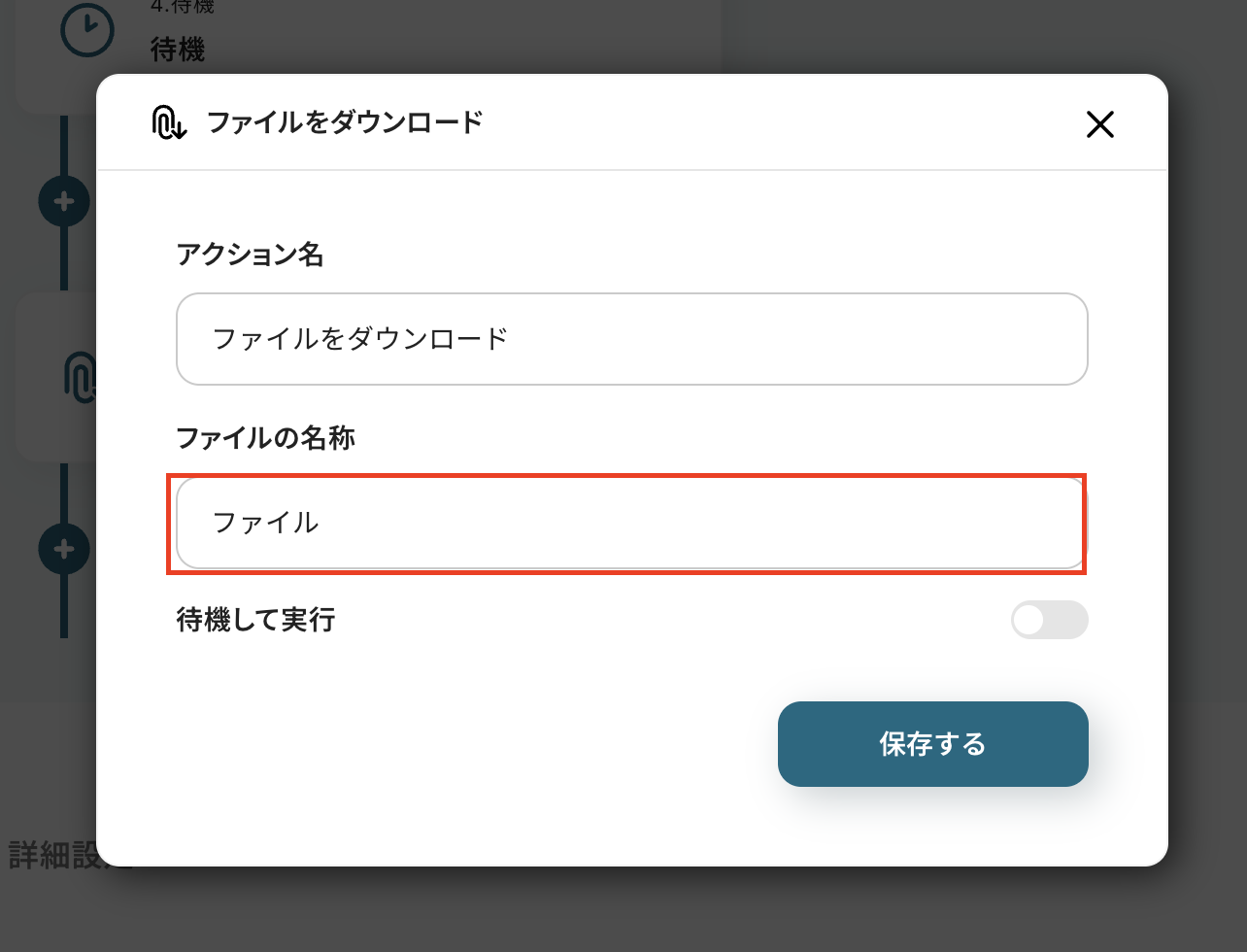The image size is (1247, 952).
Task: Click the ファイルをダウンロード text inside the action name field
Action: pos(360,339)
